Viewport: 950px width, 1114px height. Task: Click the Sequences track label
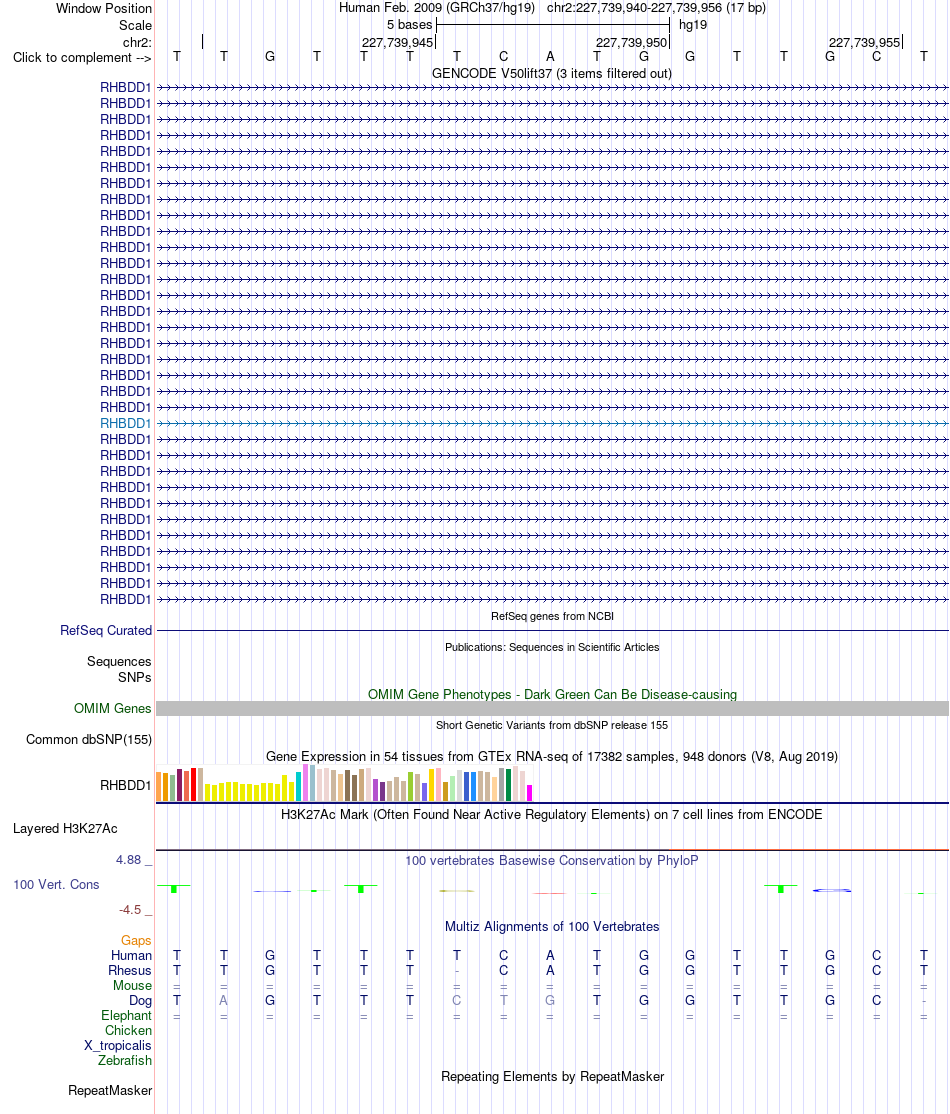[119, 661]
